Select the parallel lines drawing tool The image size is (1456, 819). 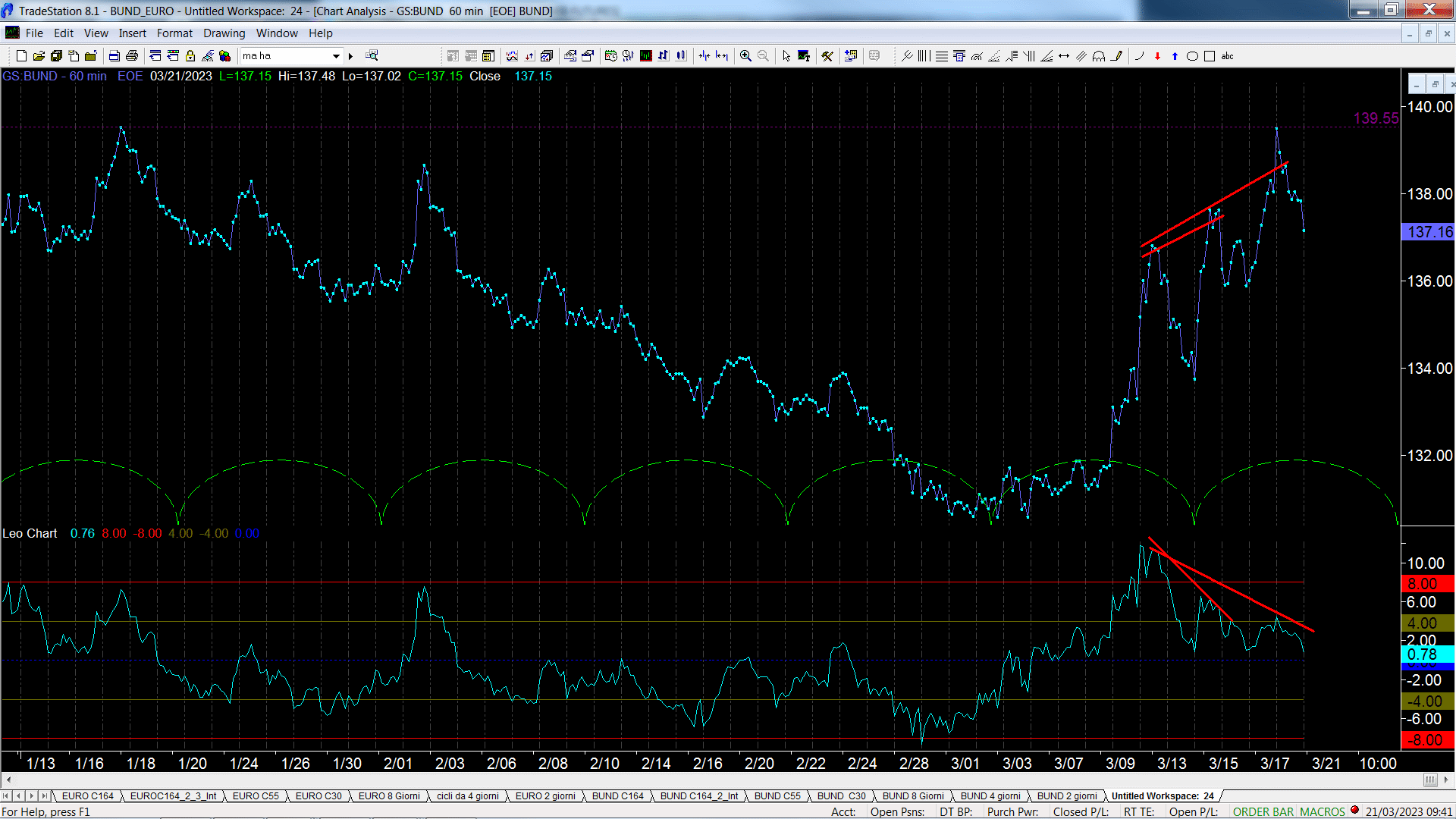1081,56
